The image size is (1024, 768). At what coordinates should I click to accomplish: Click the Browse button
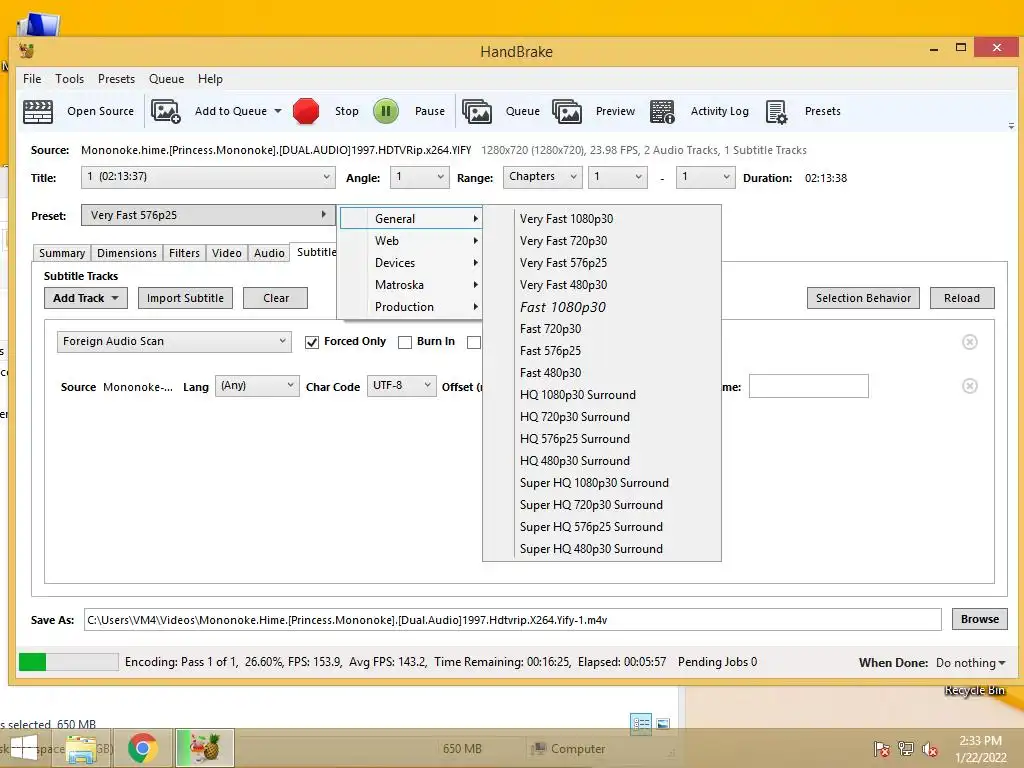coord(980,619)
